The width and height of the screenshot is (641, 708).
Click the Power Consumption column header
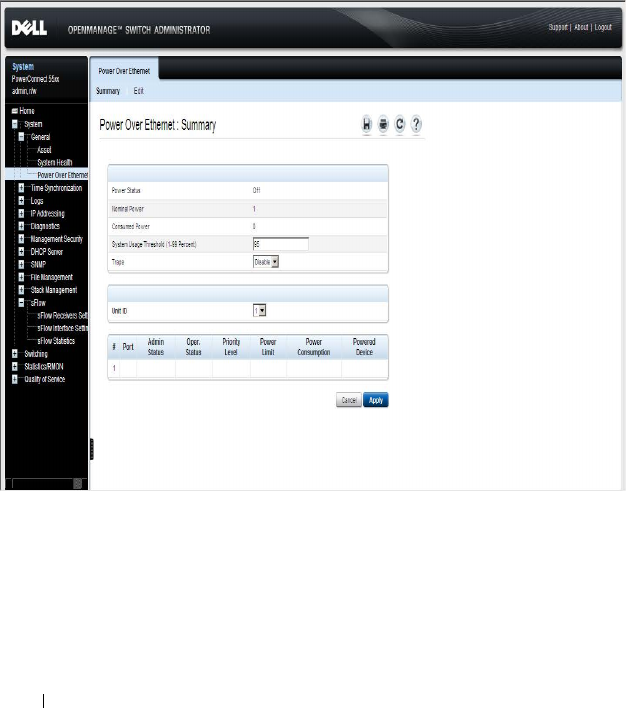tap(314, 347)
